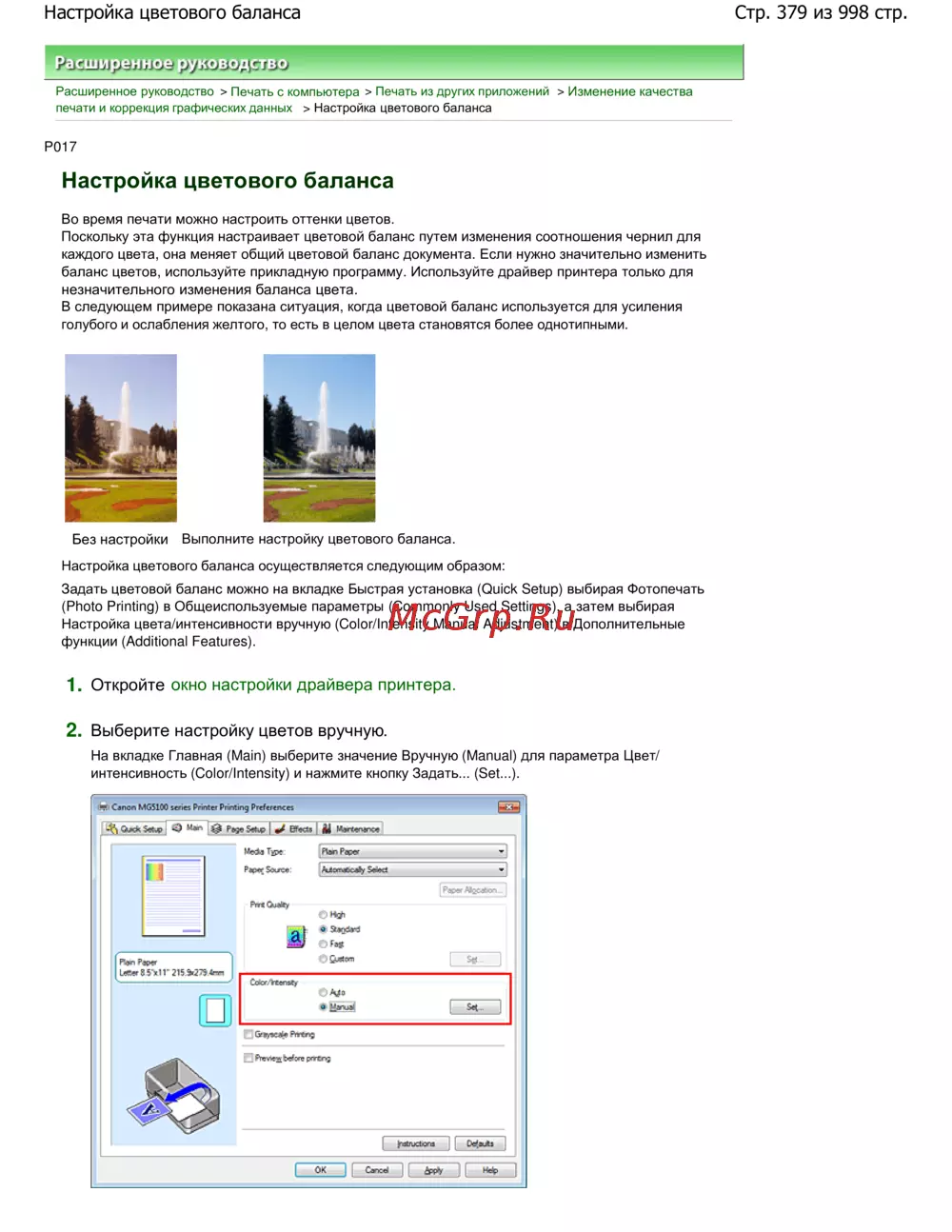
Task: Expand the Media Type dropdown
Action: pos(412,851)
